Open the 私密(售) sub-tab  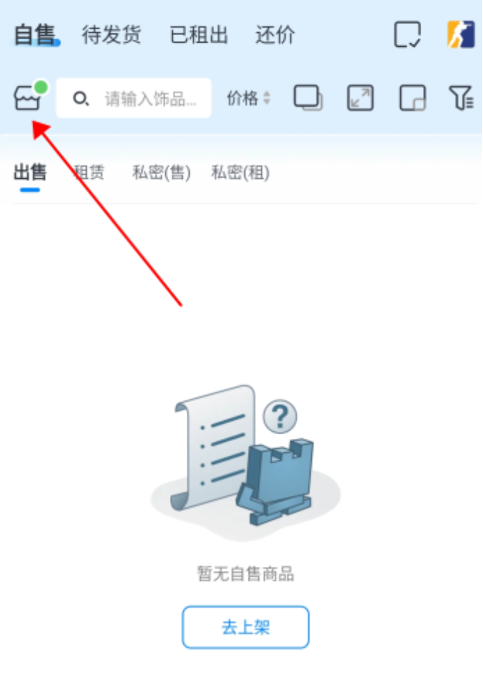point(161,173)
